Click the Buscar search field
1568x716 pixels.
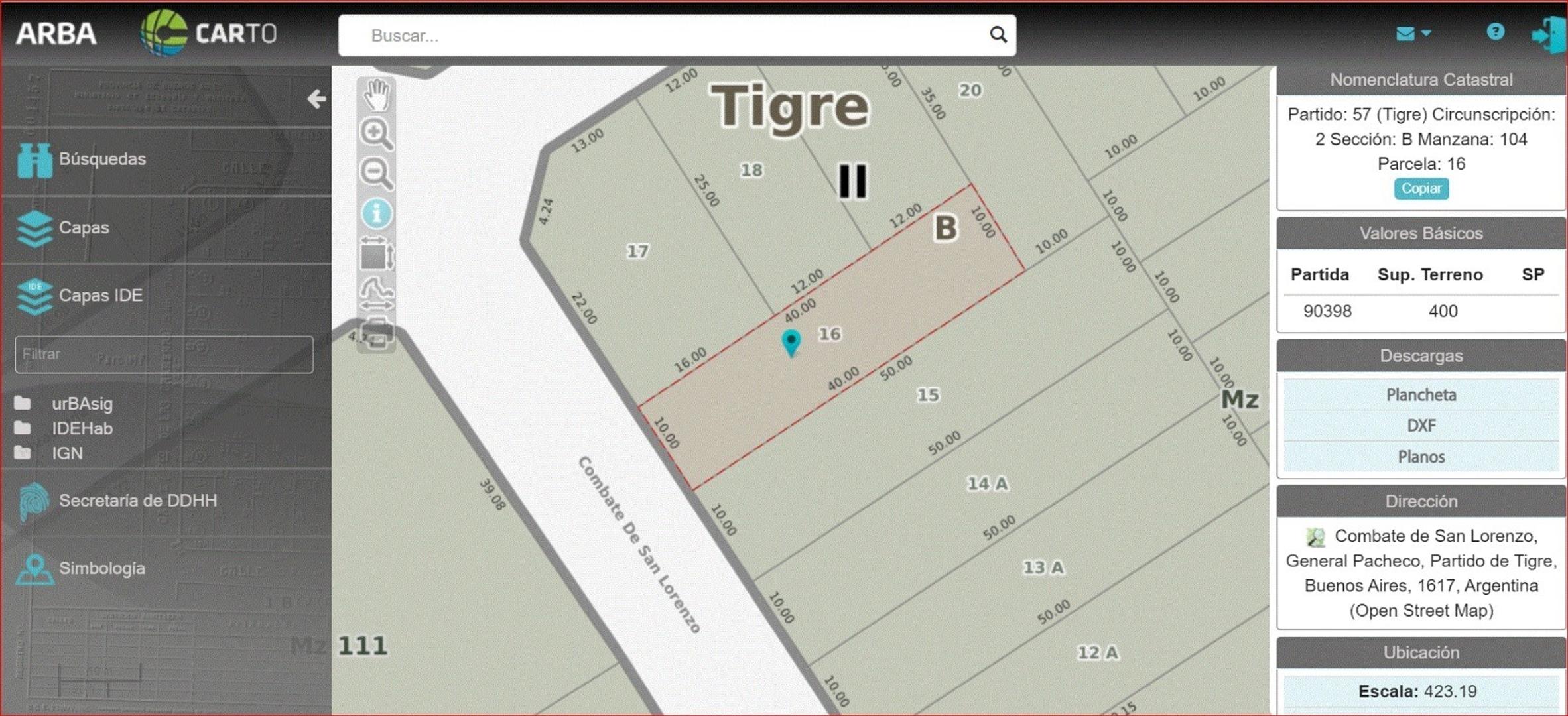pyautogui.click(x=677, y=35)
